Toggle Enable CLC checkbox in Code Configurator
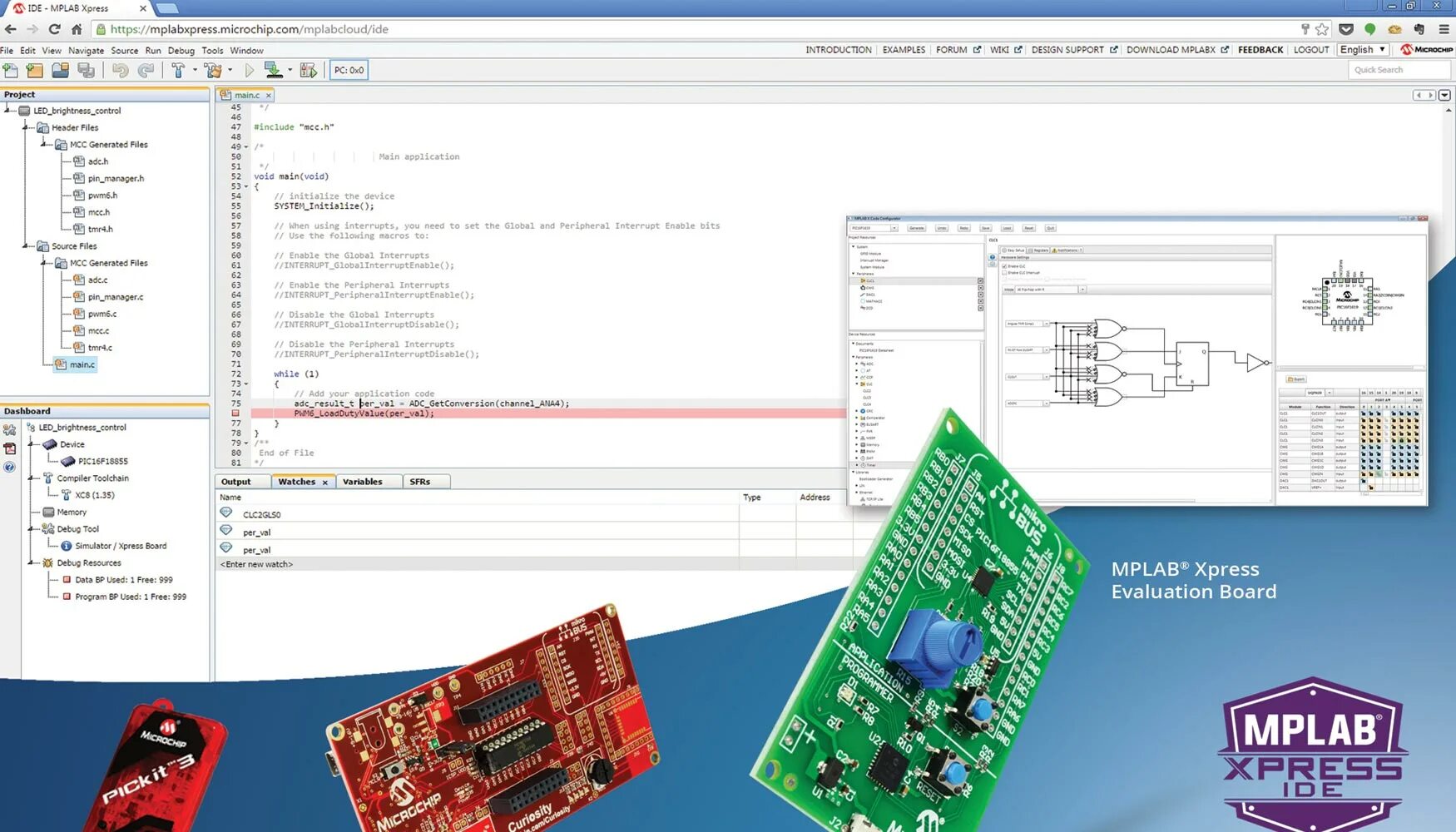Image resolution: width=1456 pixels, height=832 pixels. point(1004,266)
